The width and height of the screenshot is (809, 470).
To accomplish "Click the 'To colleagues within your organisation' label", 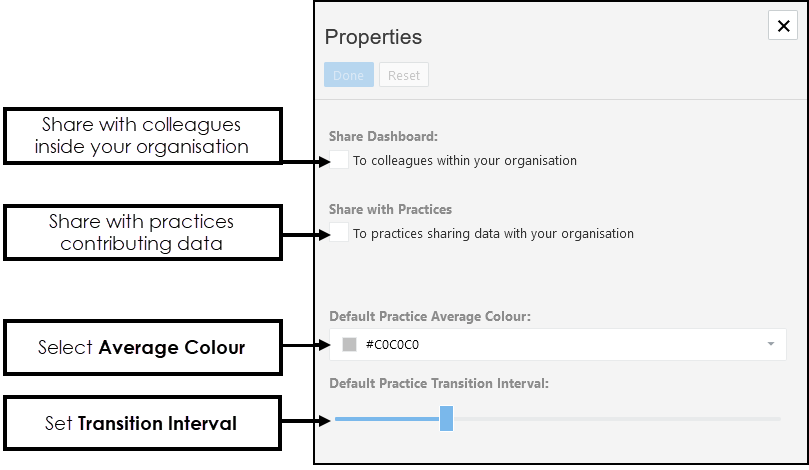I will pyautogui.click(x=465, y=160).
